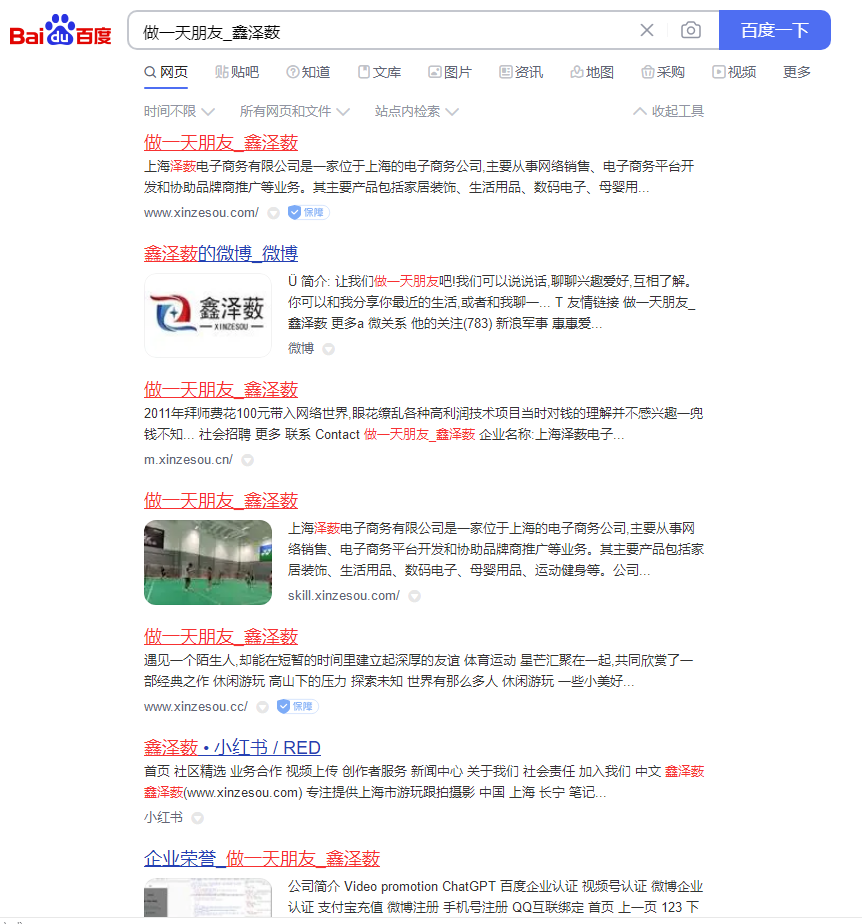Open 鑫泽薮 • 小红书 / RED result
Viewport: 862px width, 924px height.
coord(232,748)
